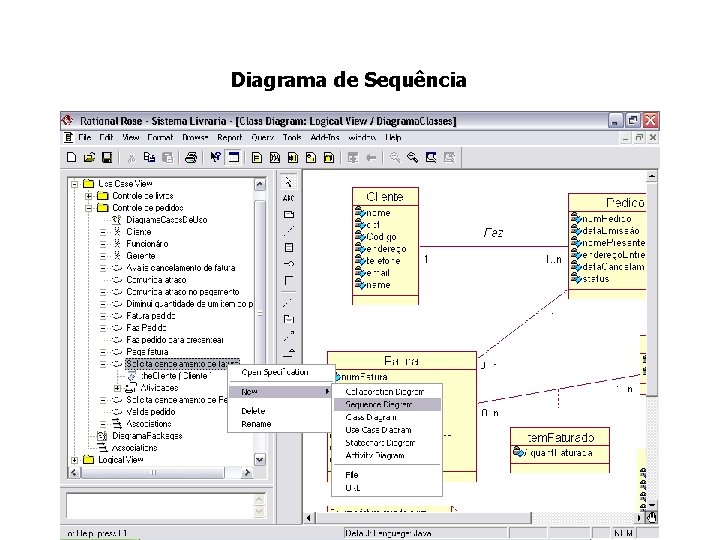
Task: Click the Browse Component Diagram toolbar icon
Action: [x=293, y=158]
